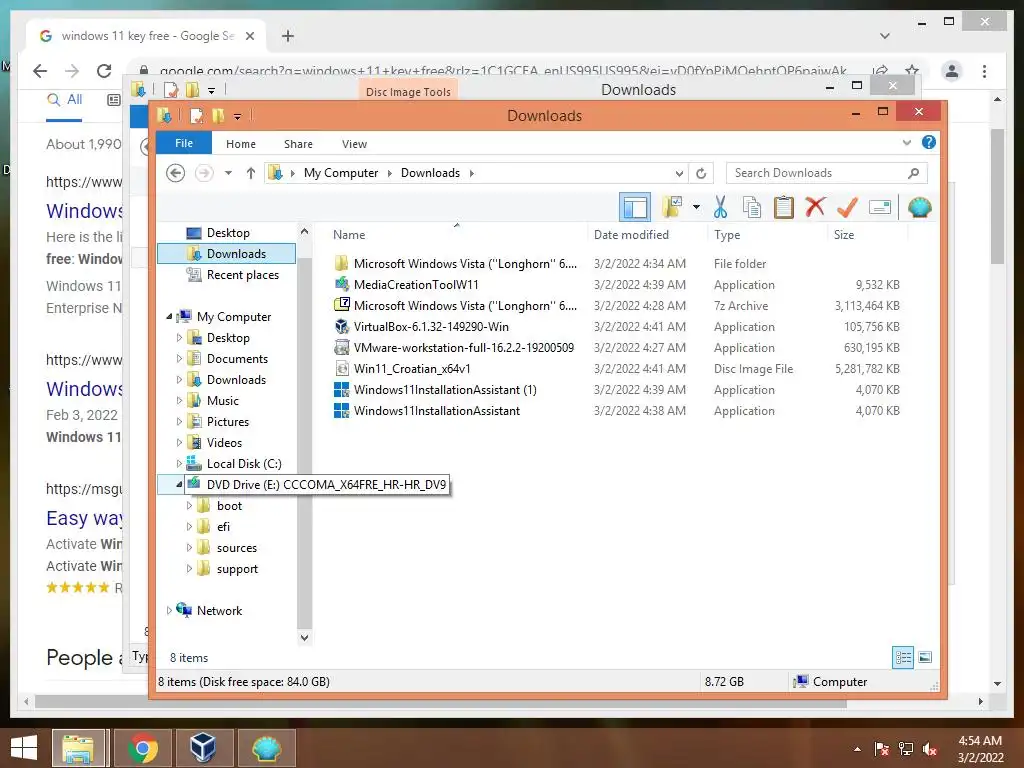This screenshot has height=768, width=1024.
Task: Expand the Music tree node
Action: tap(179, 401)
